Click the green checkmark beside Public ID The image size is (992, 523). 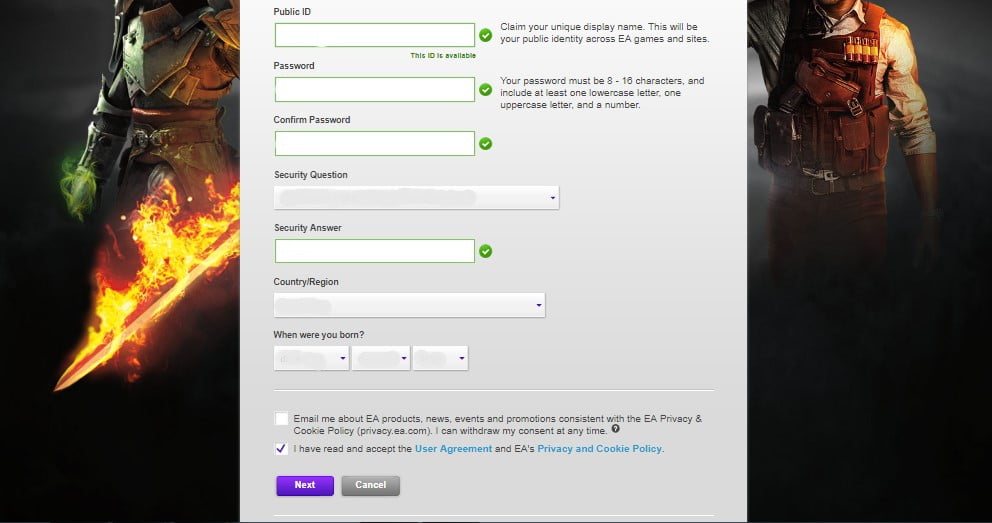(485, 35)
